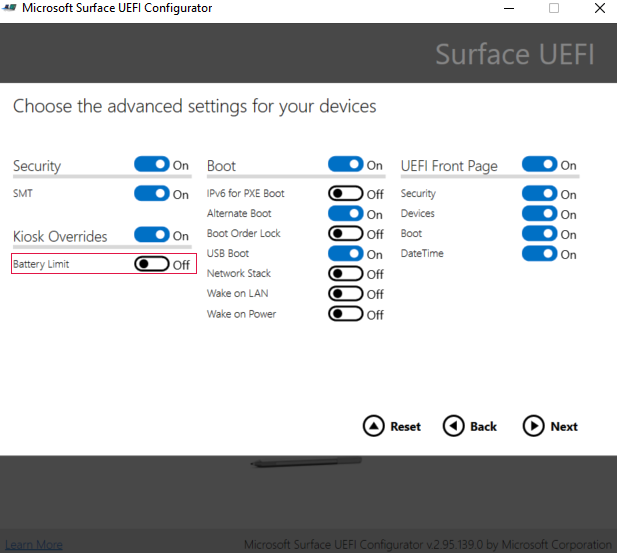Image resolution: width=617 pixels, height=553 pixels.
Task: Disable the Front Page Devices toggle
Action: point(539,213)
